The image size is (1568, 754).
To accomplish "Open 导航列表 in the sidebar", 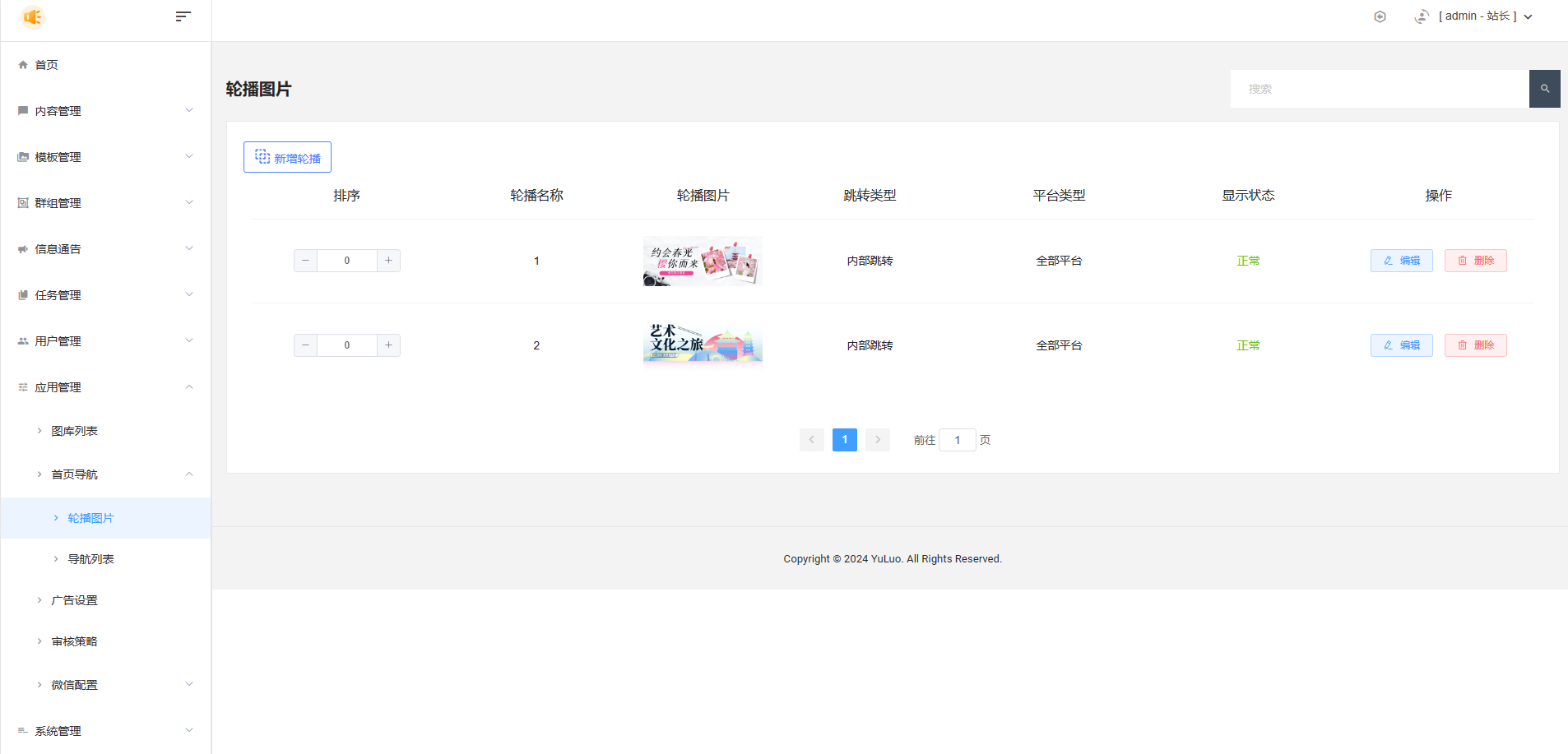I will (90, 559).
